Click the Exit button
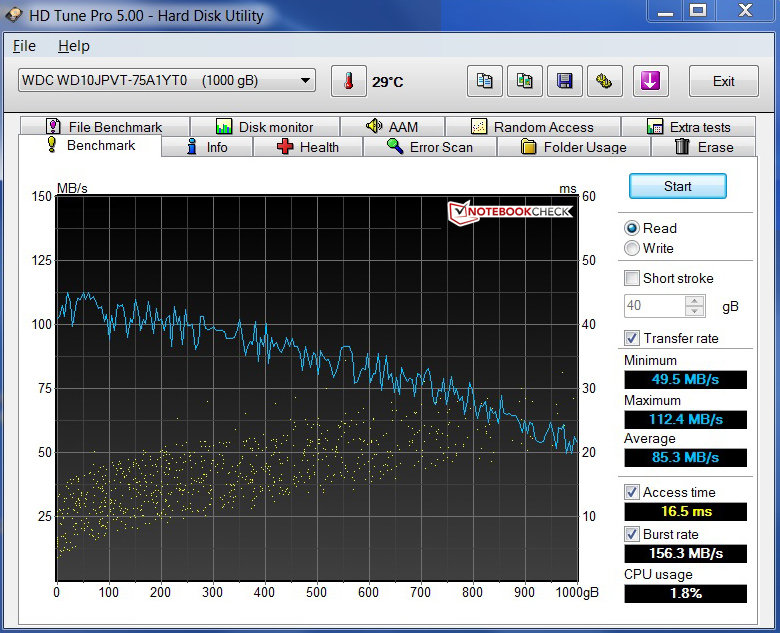Viewport: 780px width, 633px height. tap(723, 81)
